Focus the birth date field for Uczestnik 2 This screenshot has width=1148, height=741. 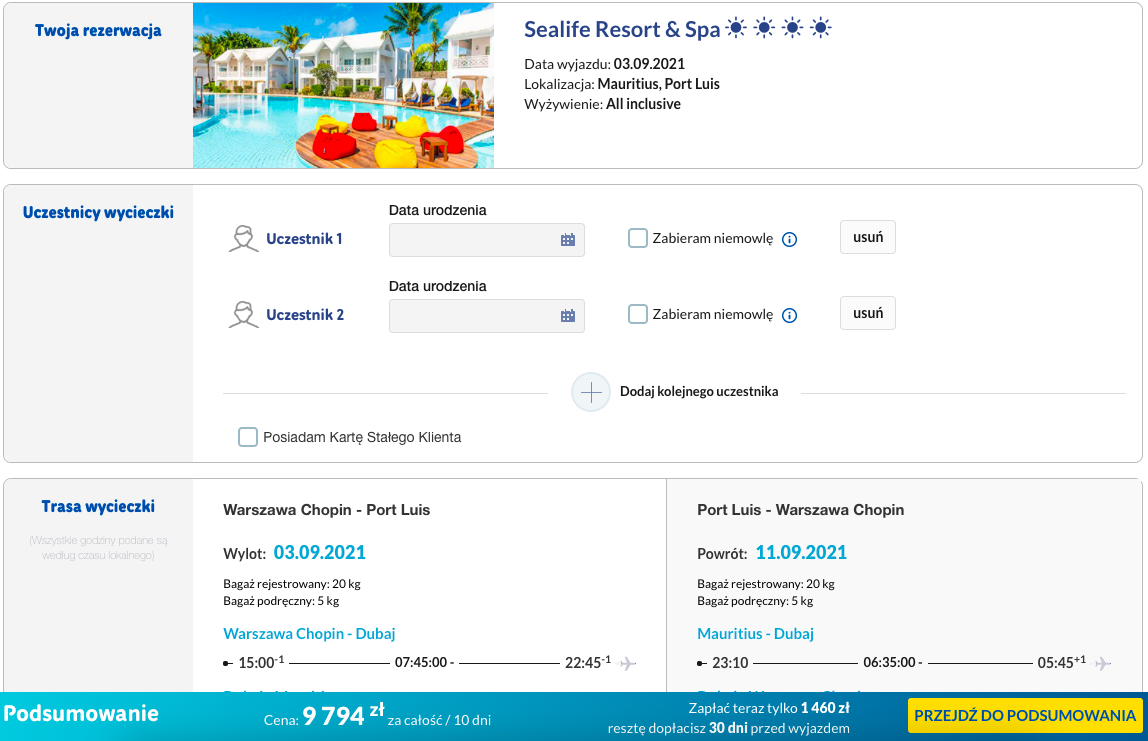point(473,316)
